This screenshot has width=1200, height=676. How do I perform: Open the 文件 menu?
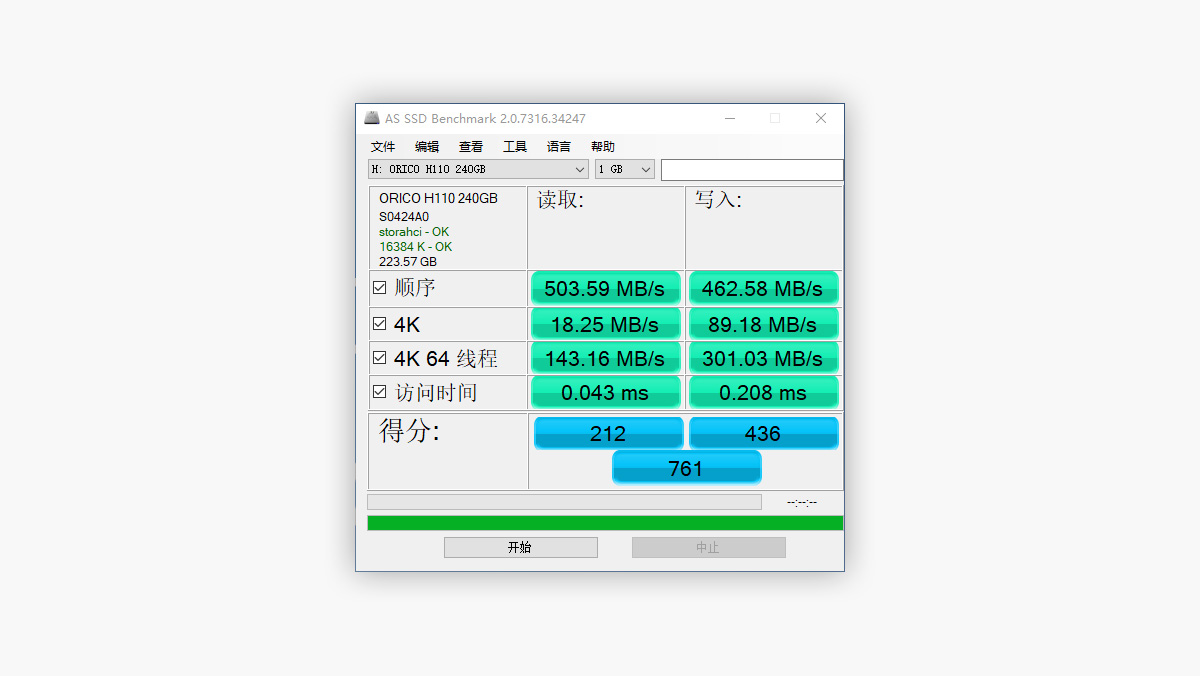point(383,146)
